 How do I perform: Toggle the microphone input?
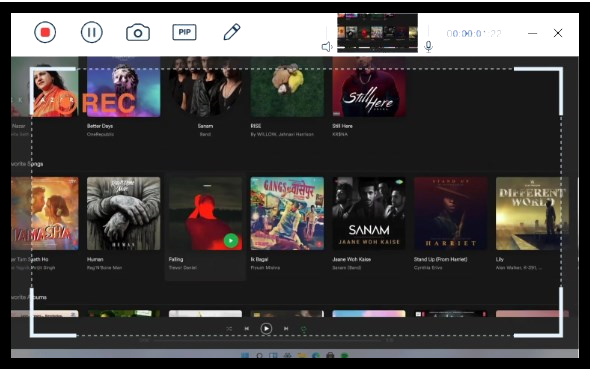[x=428, y=46]
